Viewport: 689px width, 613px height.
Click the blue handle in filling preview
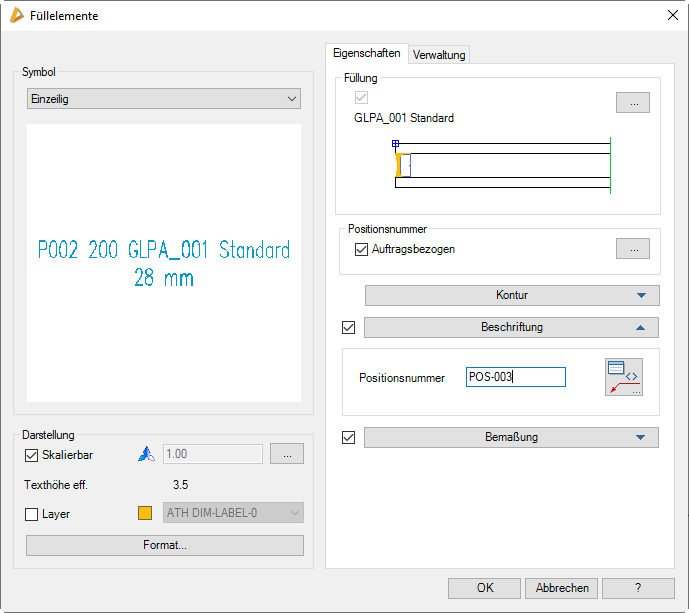pos(396,144)
